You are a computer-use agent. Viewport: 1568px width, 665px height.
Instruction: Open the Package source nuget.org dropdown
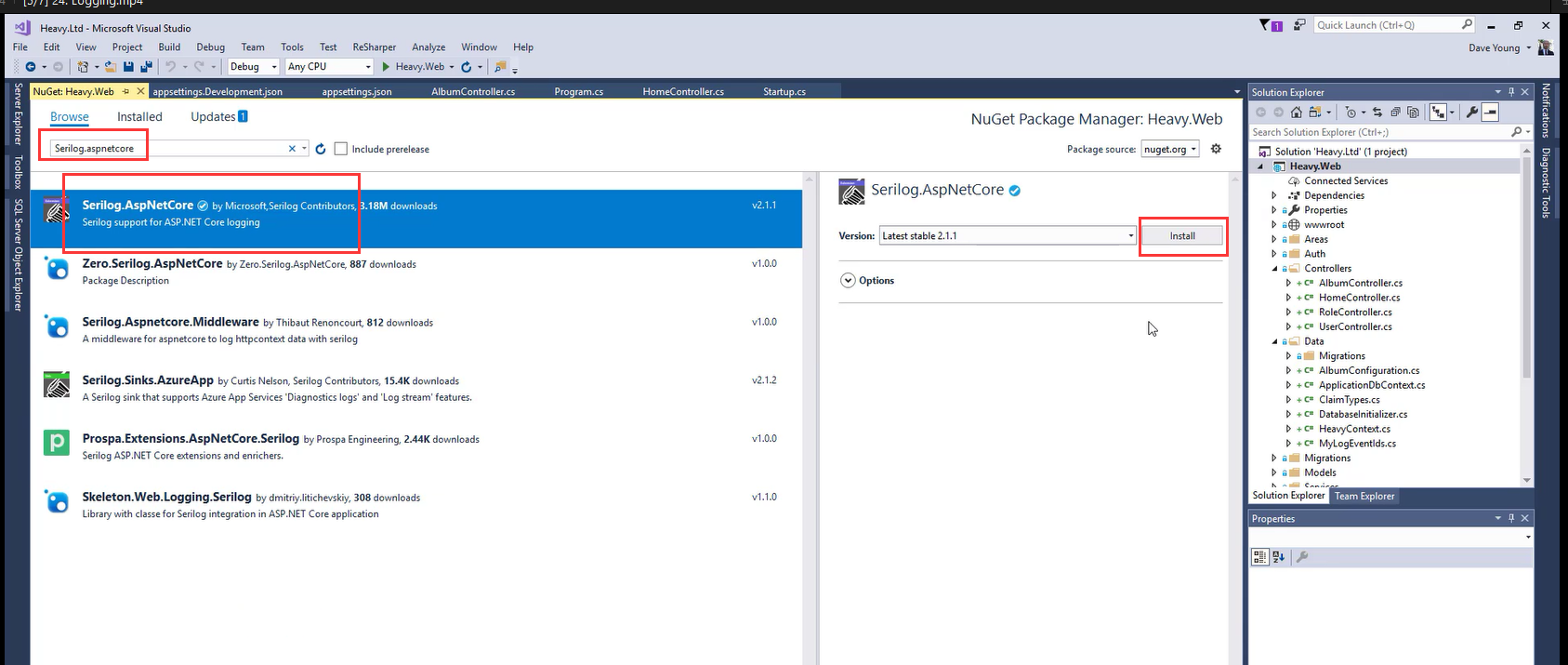click(x=1170, y=149)
